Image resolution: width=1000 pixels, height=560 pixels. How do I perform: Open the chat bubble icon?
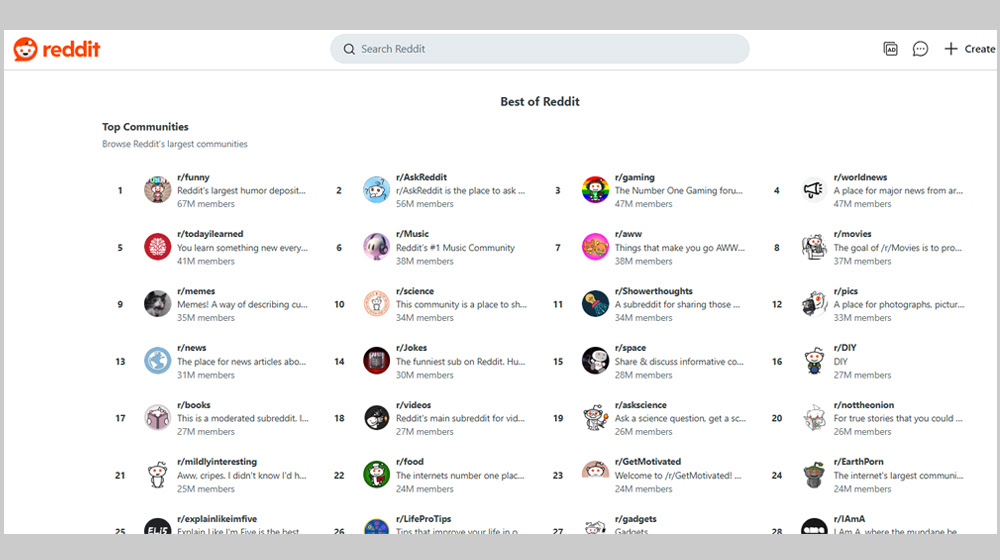pos(920,49)
